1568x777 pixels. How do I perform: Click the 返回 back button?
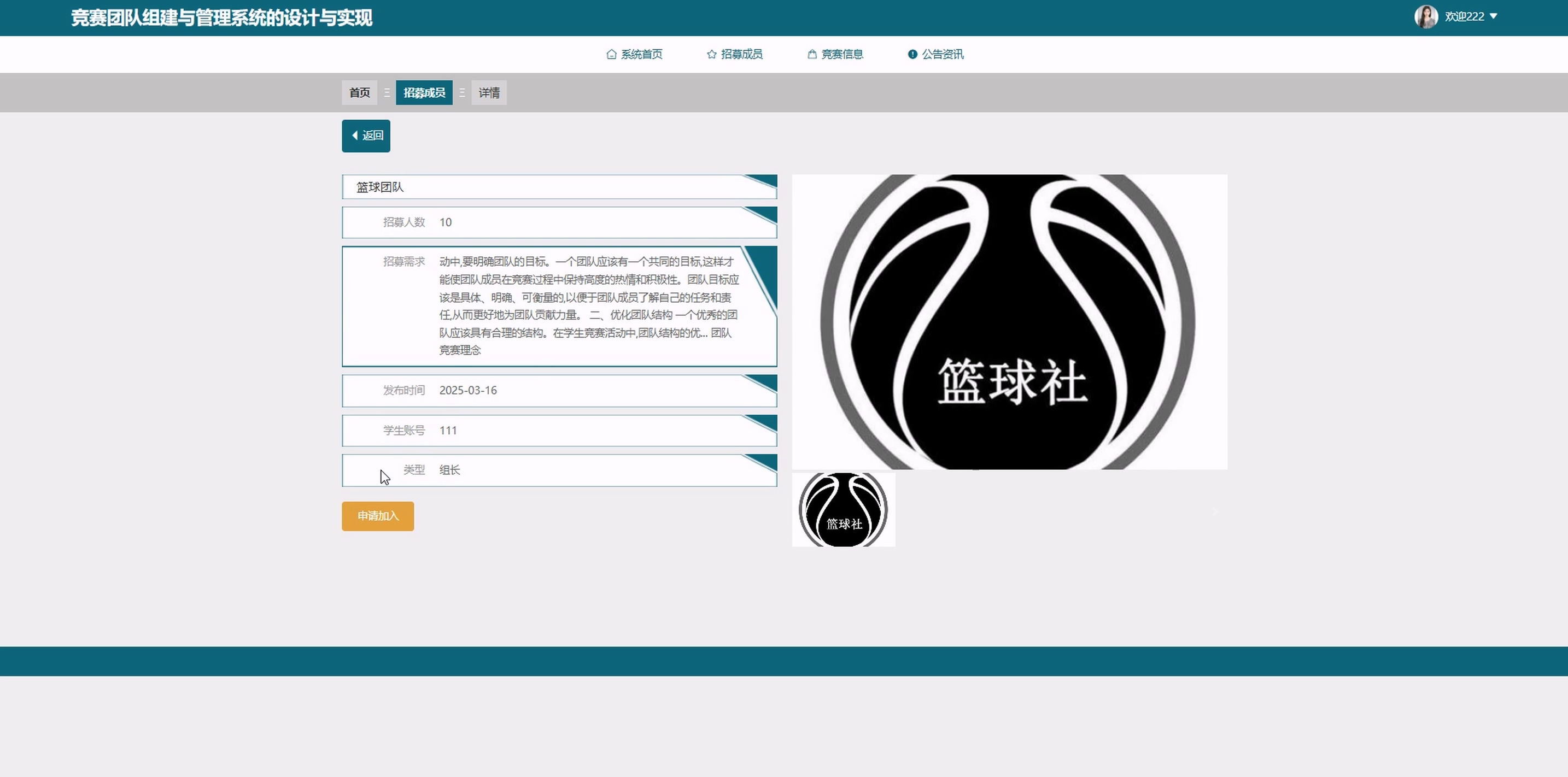click(x=366, y=136)
